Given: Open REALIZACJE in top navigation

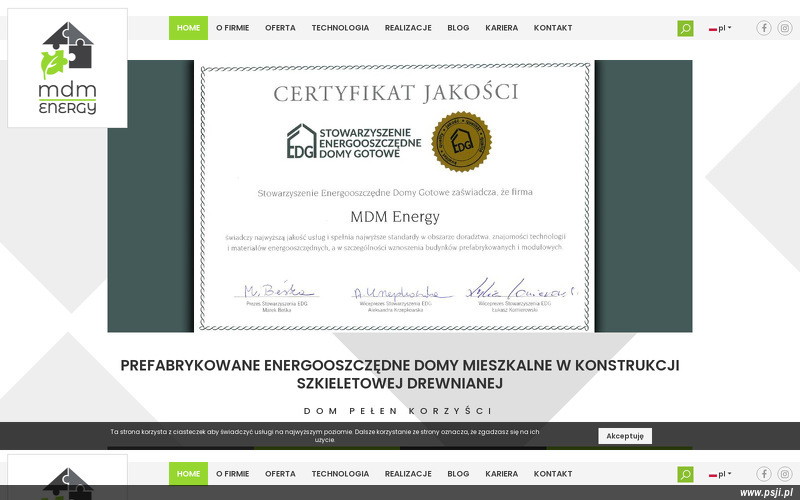Looking at the screenshot, I should (408, 28).
